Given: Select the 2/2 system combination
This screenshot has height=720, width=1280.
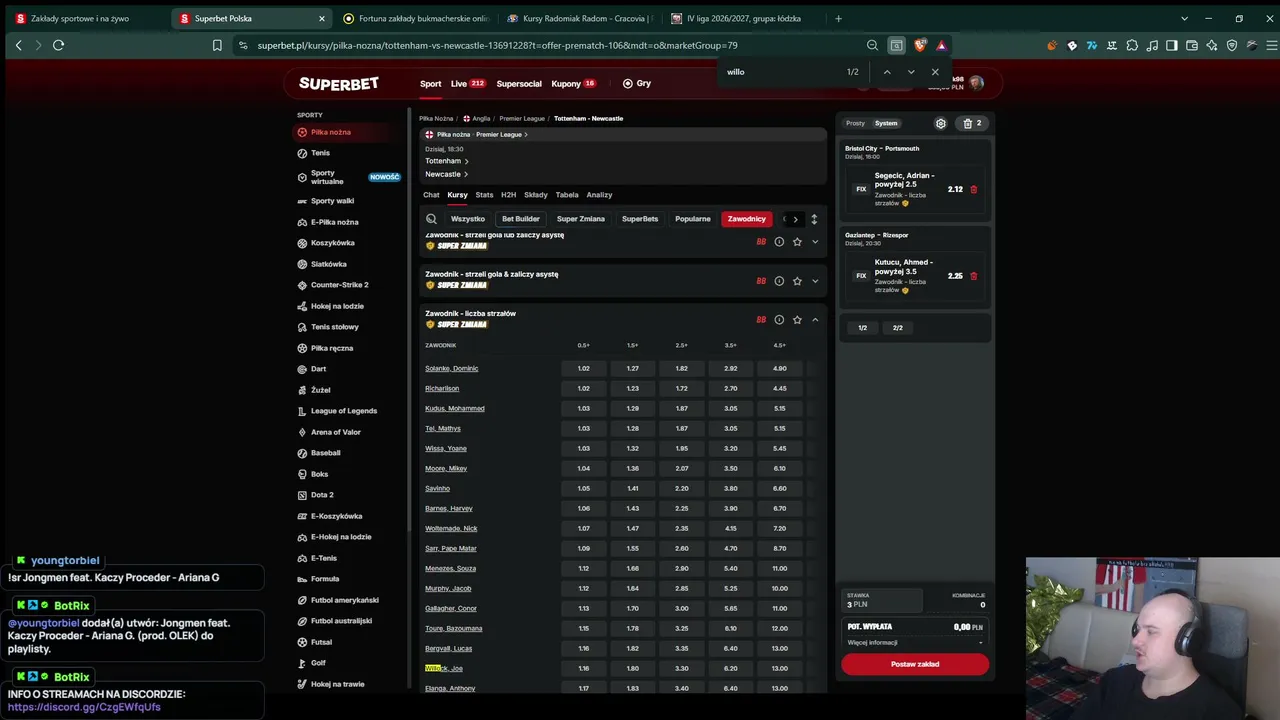Looking at the screenshot, I should pos(898,328).
